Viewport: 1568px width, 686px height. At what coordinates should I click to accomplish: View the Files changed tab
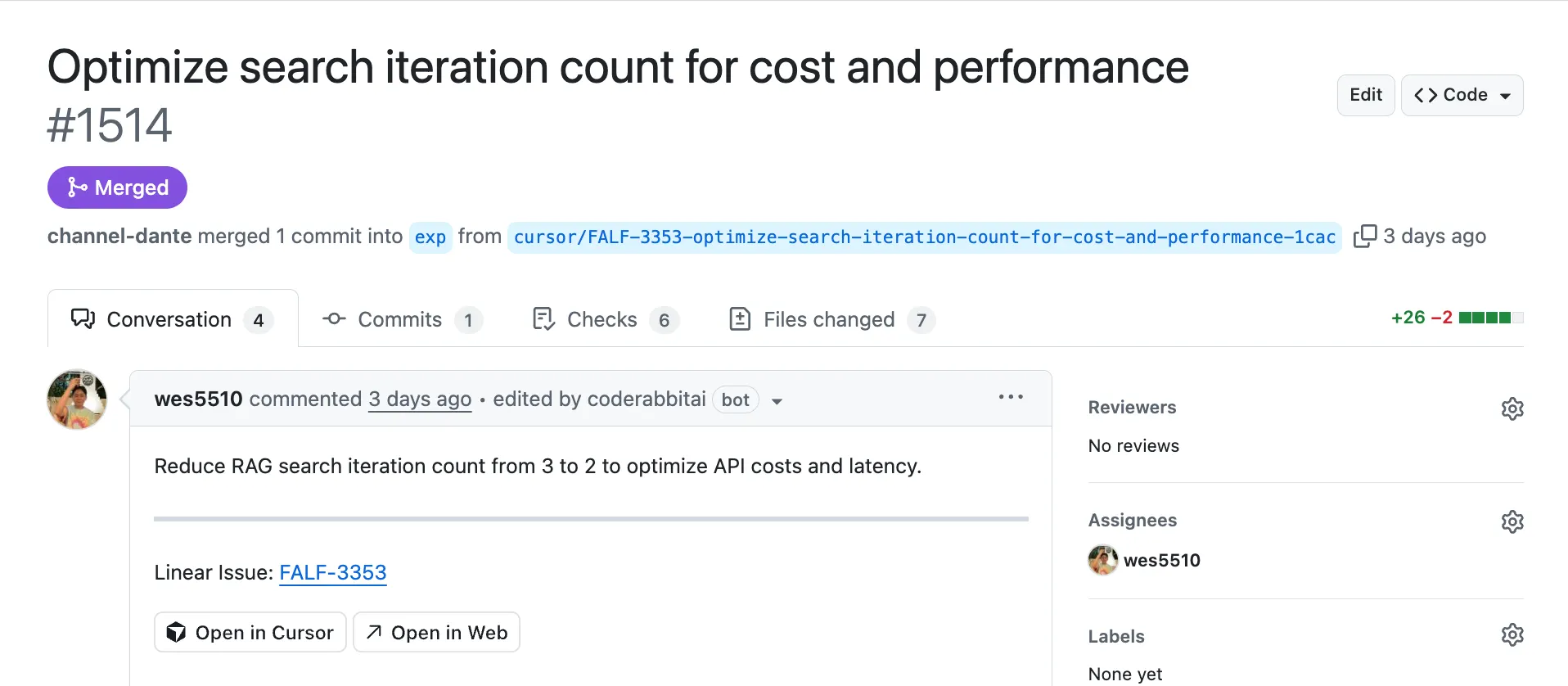point(831,319)
